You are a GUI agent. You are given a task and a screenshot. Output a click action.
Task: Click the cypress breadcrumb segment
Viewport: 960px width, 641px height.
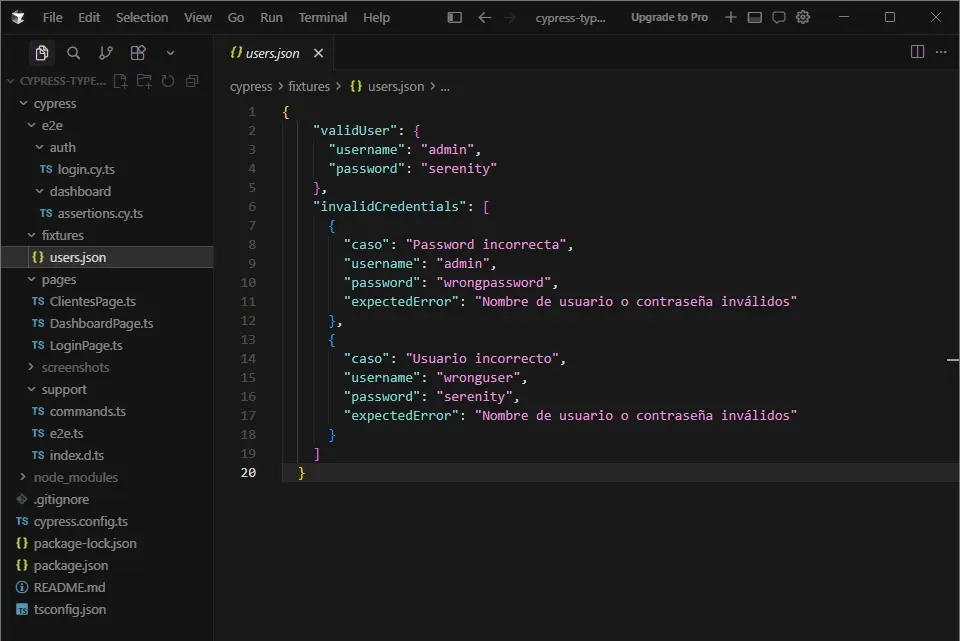point(250,87)
